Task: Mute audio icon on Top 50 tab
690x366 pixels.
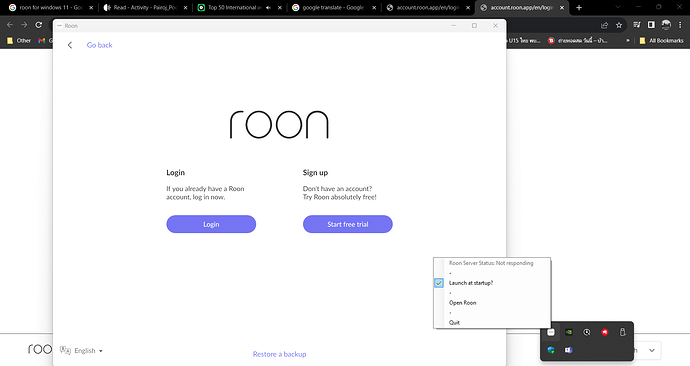Action: click(268, 7)
